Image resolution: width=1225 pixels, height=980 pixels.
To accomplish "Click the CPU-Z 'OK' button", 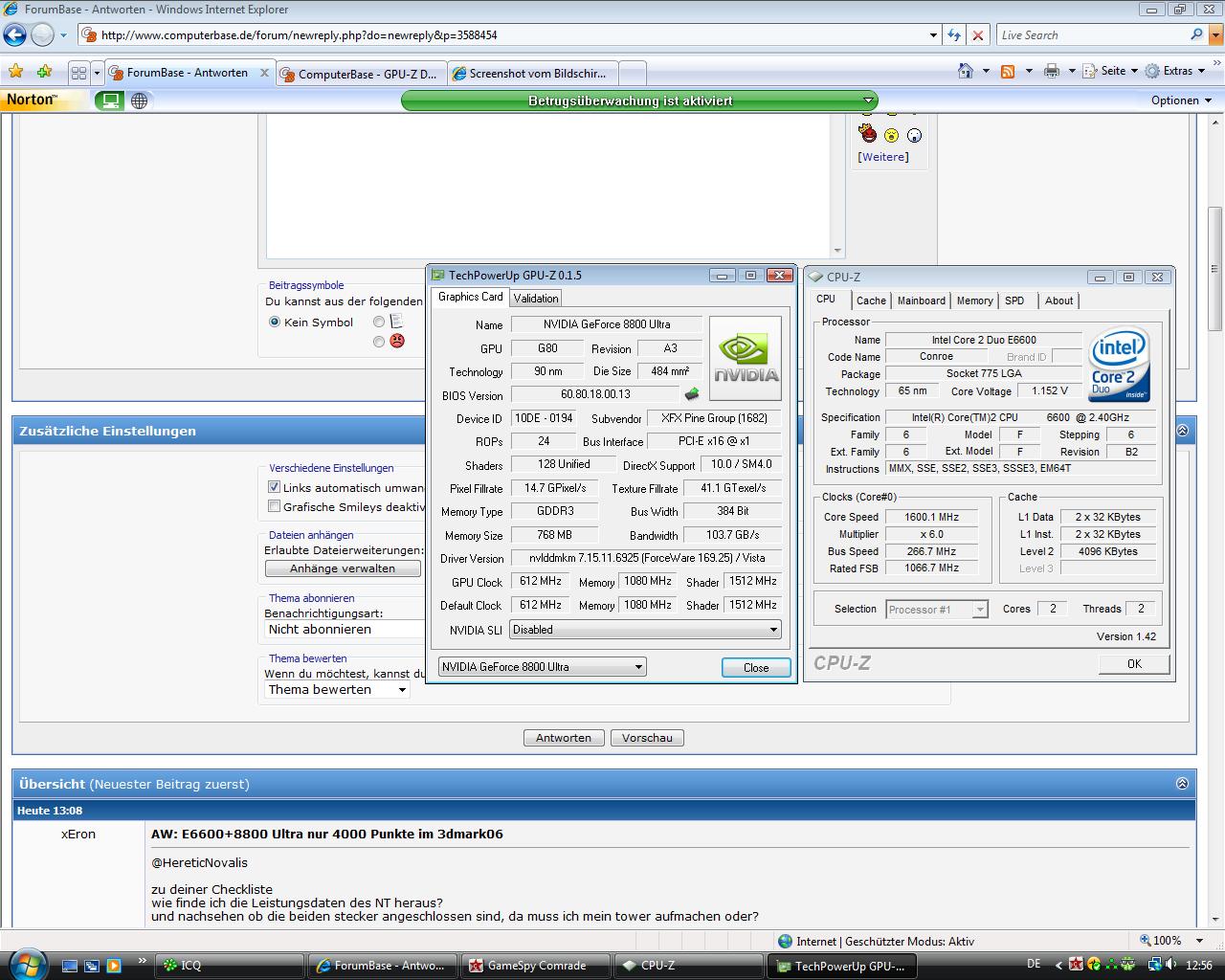I will click(x=1134, y=663).
